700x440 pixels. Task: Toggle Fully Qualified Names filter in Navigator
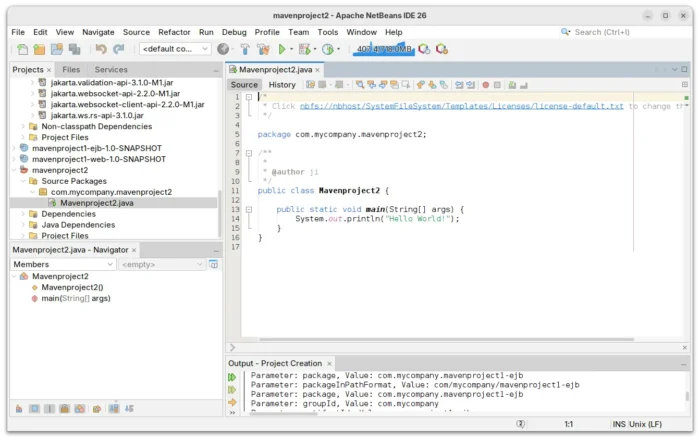tap(97, 409)
